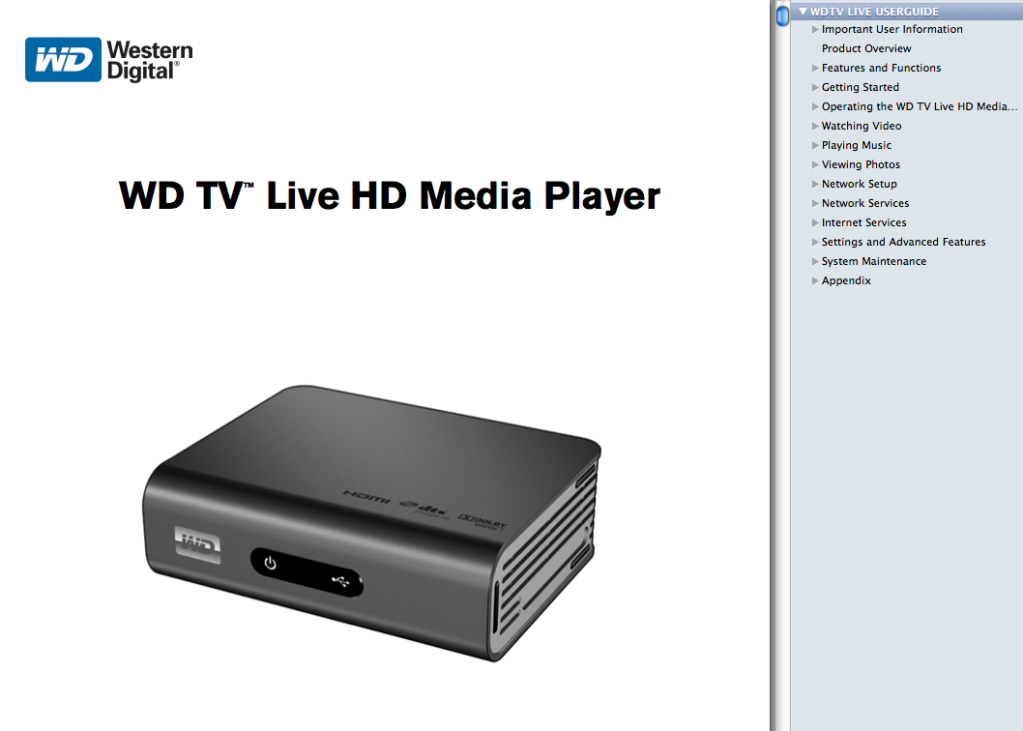The image size is (1023, 731).
Task: Expand Operating the WD TV Live triangle
Action: 815,106
